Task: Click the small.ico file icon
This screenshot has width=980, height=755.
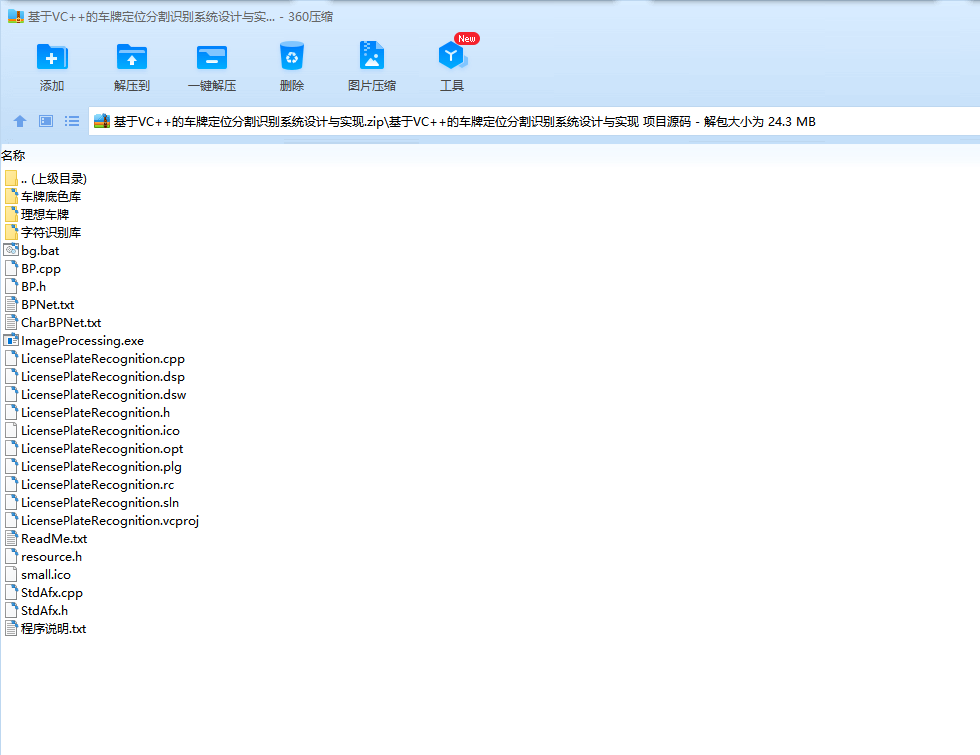Action: pos(11,575)
